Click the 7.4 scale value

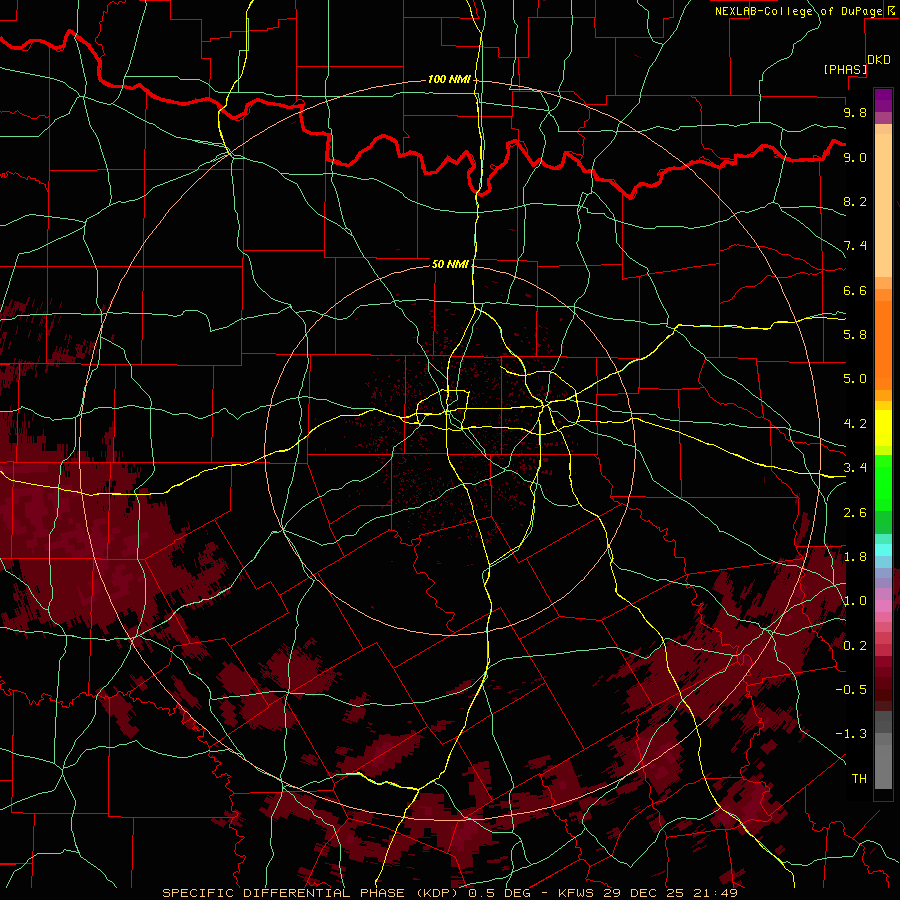pyautogui.click(x=855, y=246)
